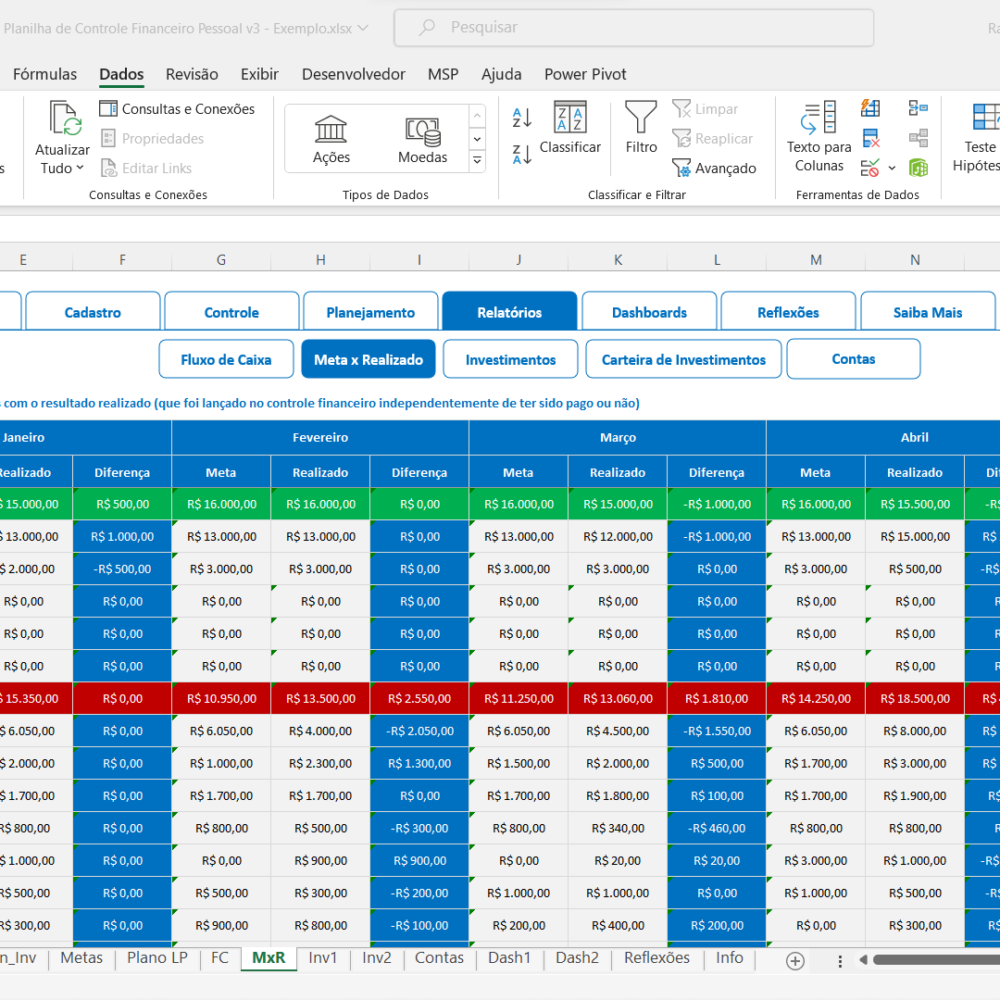The width and height of the screenshot is (1000, 1000).
Task: Click the Data Validation icon
Action: tap(870, 168)
